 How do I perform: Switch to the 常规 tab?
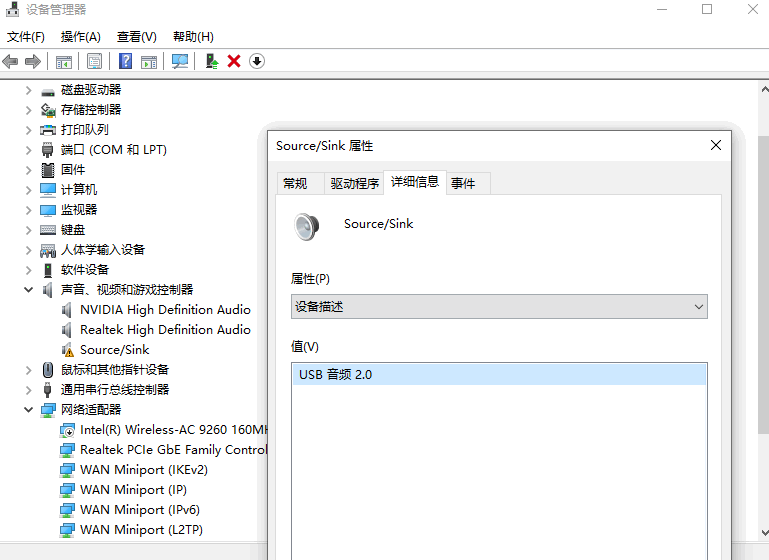[300, 184]
